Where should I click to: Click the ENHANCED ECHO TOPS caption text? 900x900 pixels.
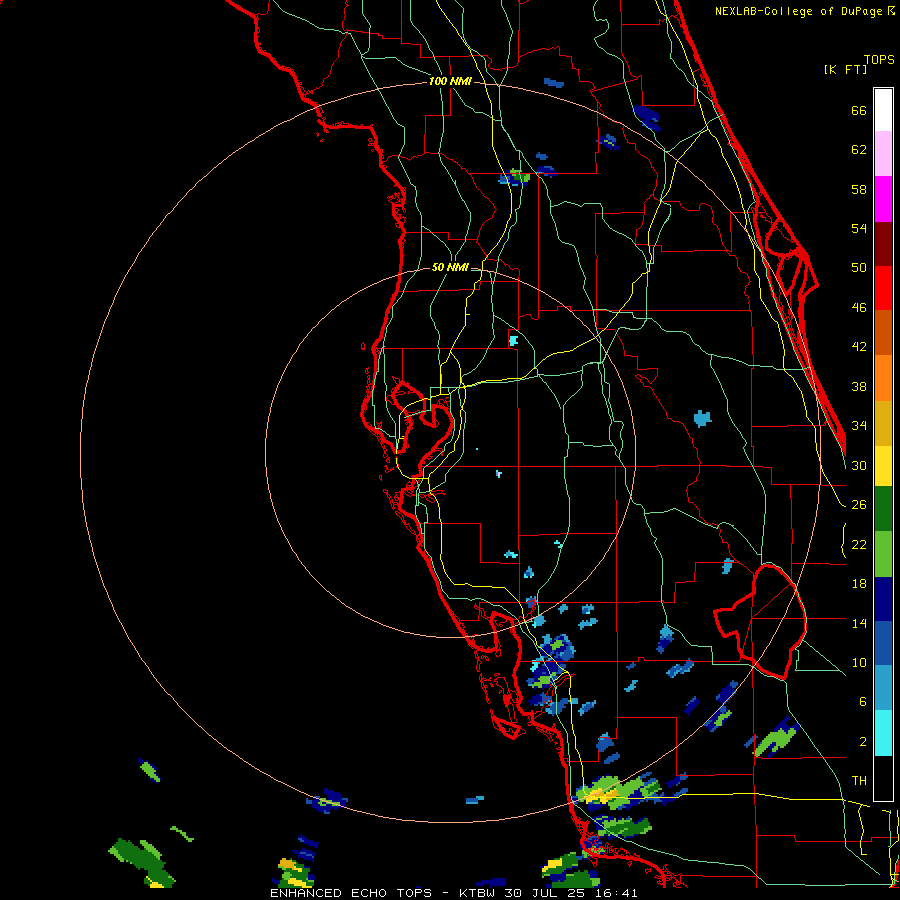(356, 893)
